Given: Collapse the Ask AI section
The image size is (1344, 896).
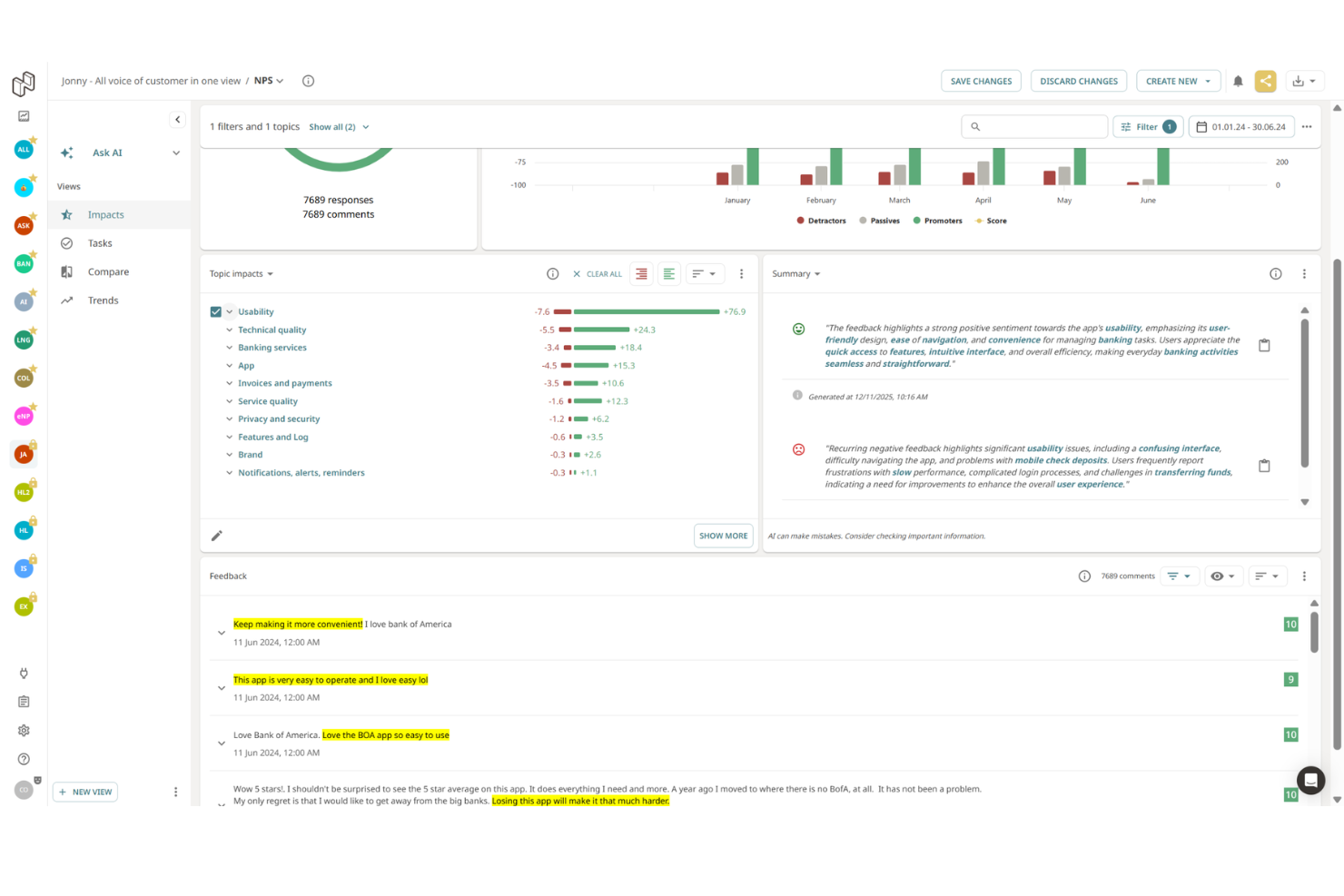Looking at the screenshot, I should (176, 153).
